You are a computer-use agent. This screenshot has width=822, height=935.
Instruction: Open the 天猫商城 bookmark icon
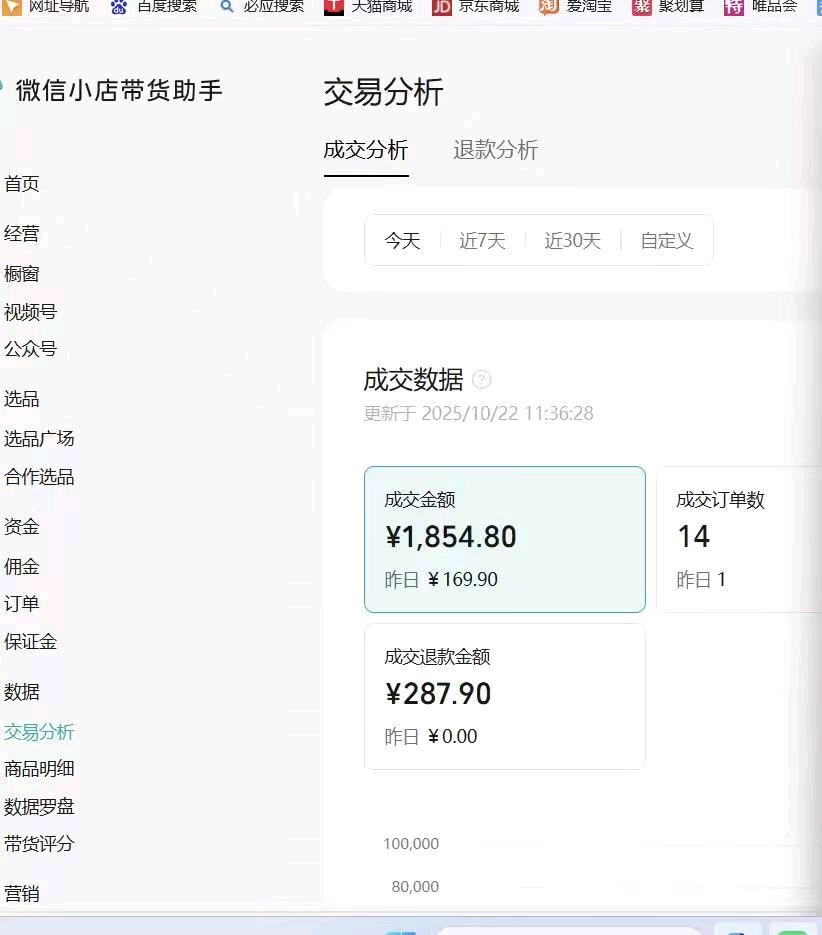coord(334,7)
